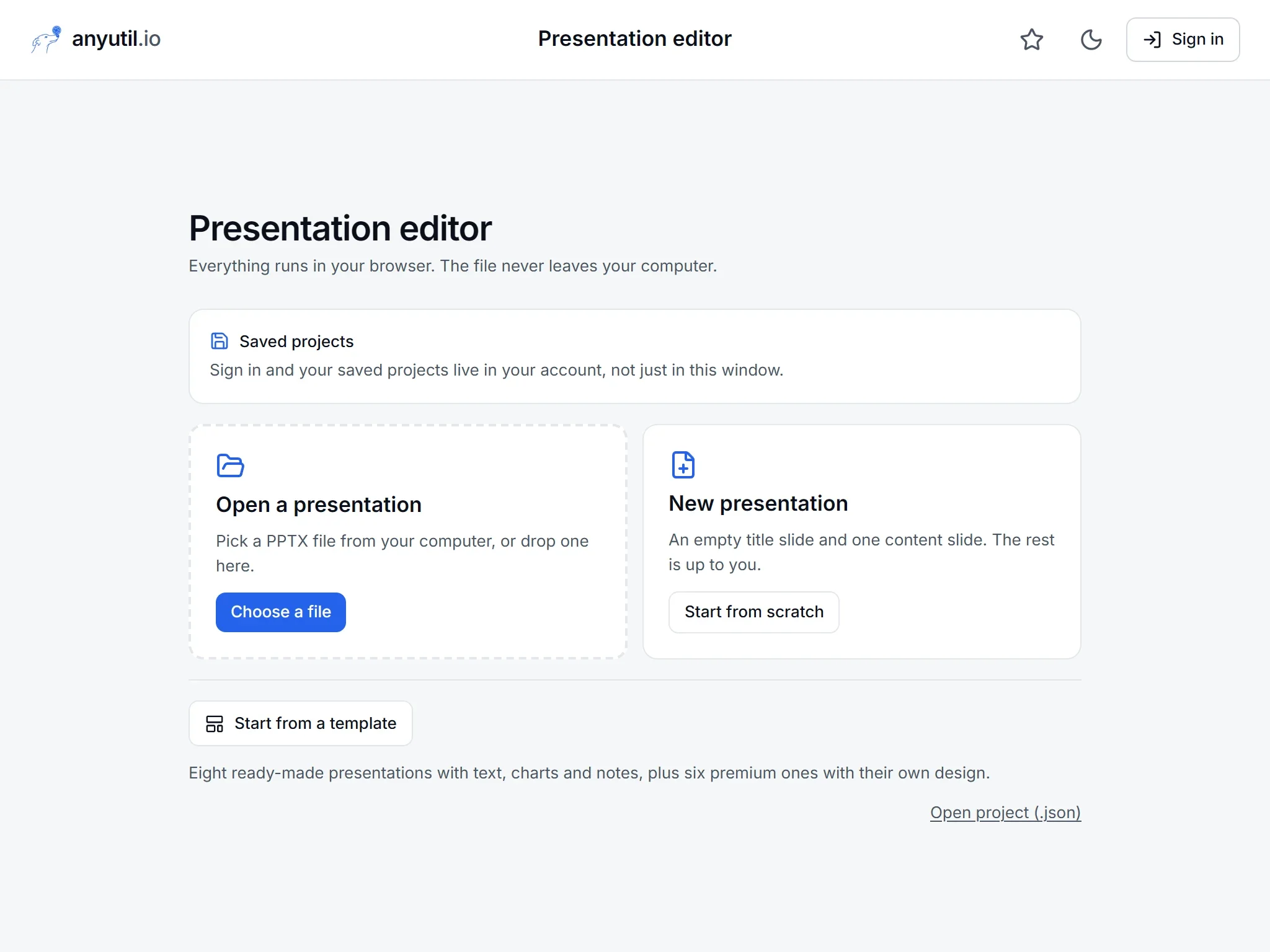Viewport: 1270px width, 952px height.
Task: Click Start from a template button
Action: 301,723
